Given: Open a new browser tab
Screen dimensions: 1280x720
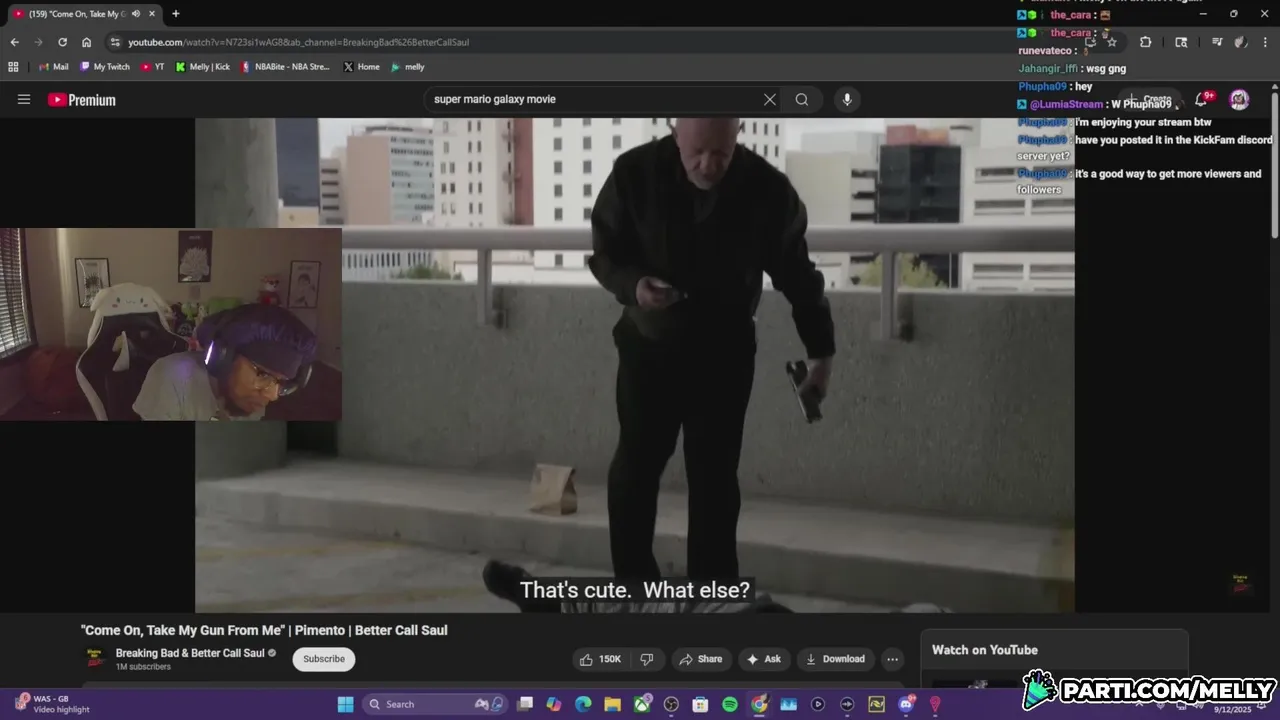Looking at the screenshot, I should coord(176,14).
